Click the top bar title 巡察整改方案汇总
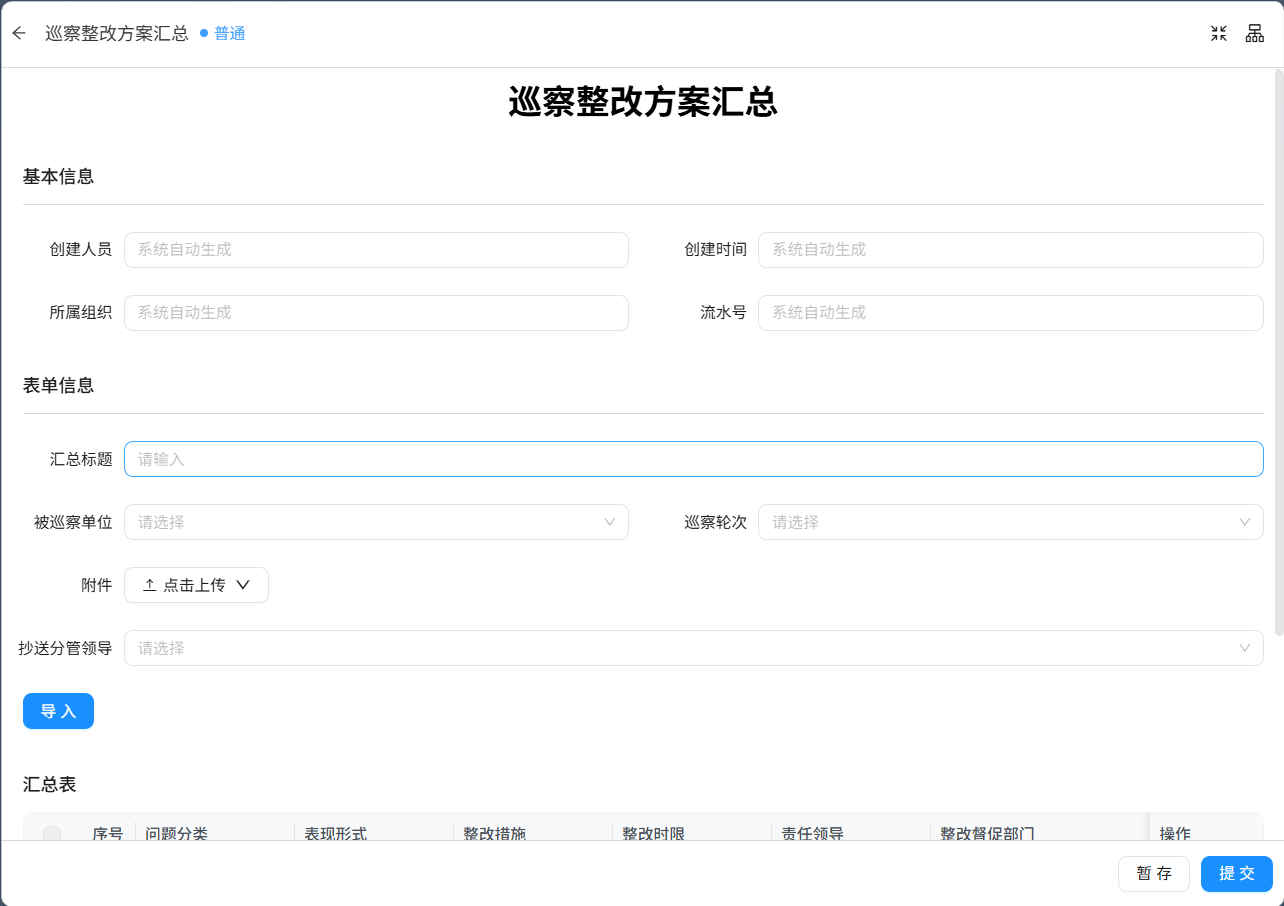The height and width of the screenshot is (906, 1284). click(116, 33)
